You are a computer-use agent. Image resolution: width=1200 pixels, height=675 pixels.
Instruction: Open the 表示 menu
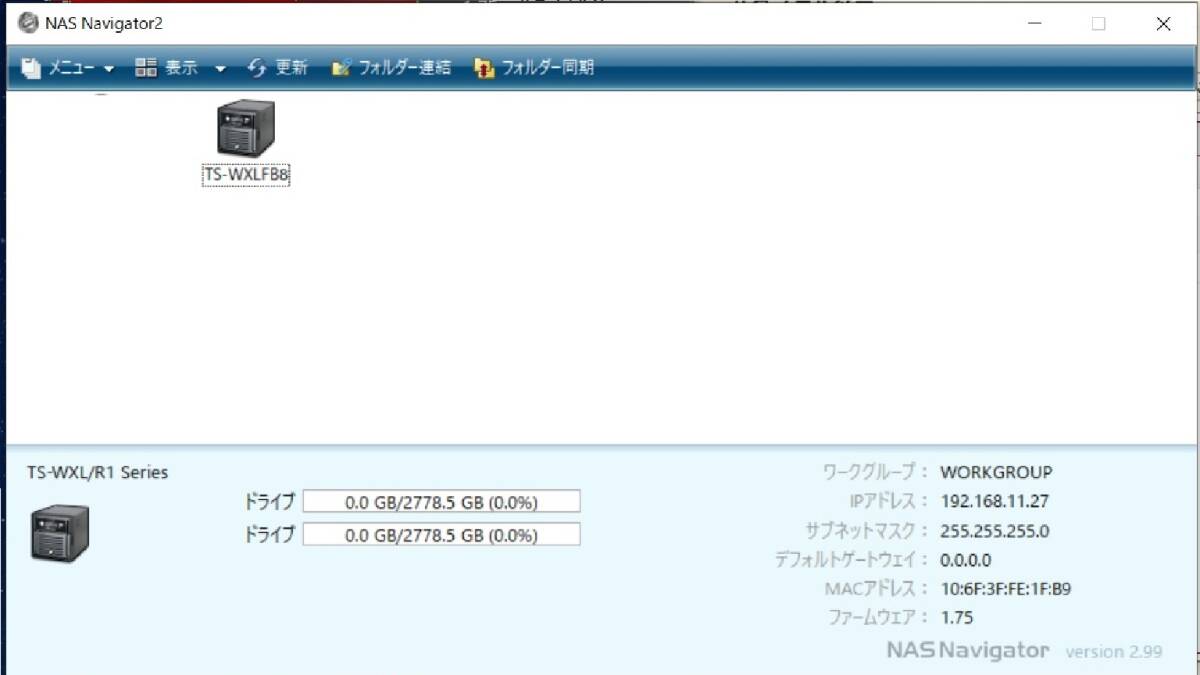pos(181,68)
